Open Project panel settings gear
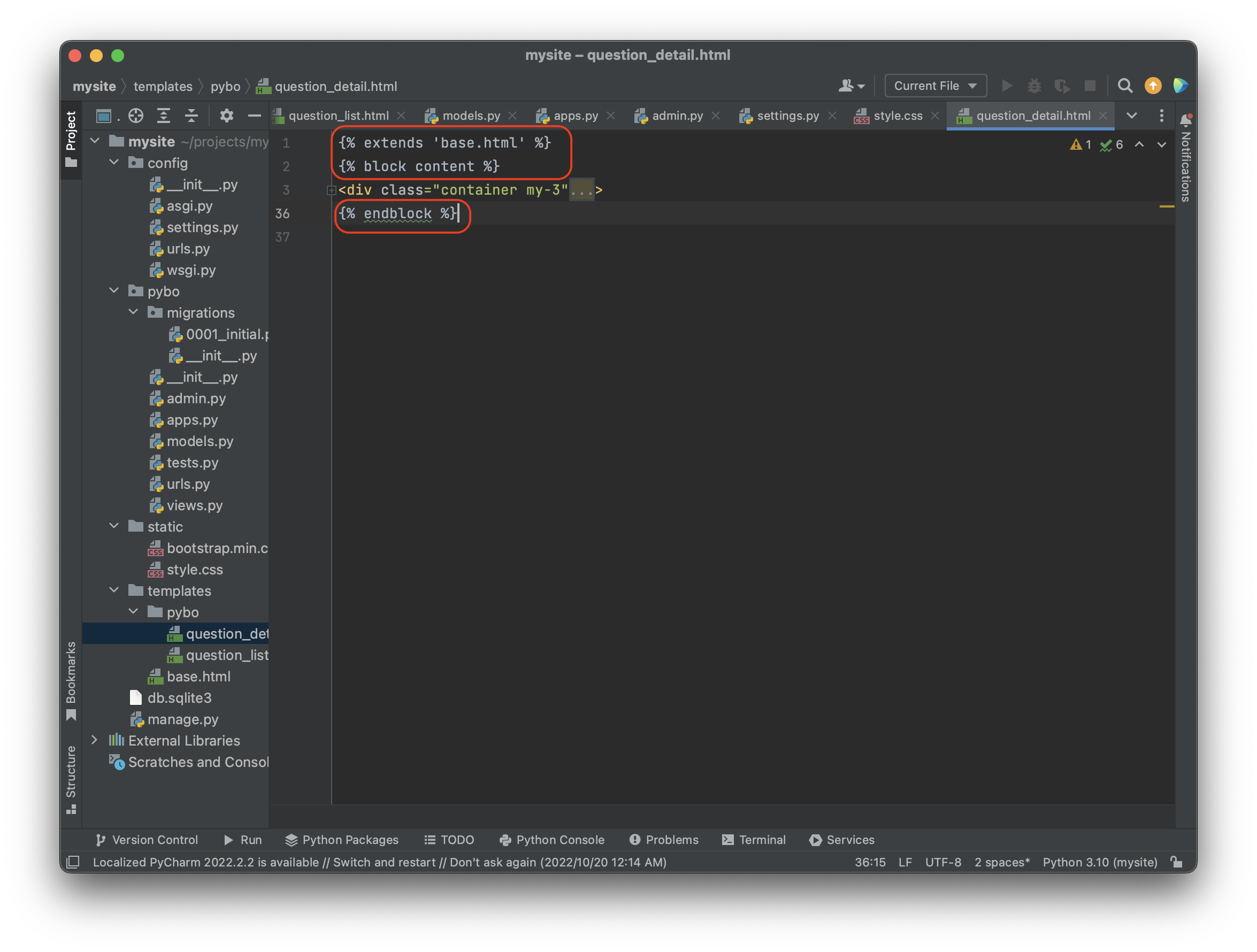 click(227, 116)
